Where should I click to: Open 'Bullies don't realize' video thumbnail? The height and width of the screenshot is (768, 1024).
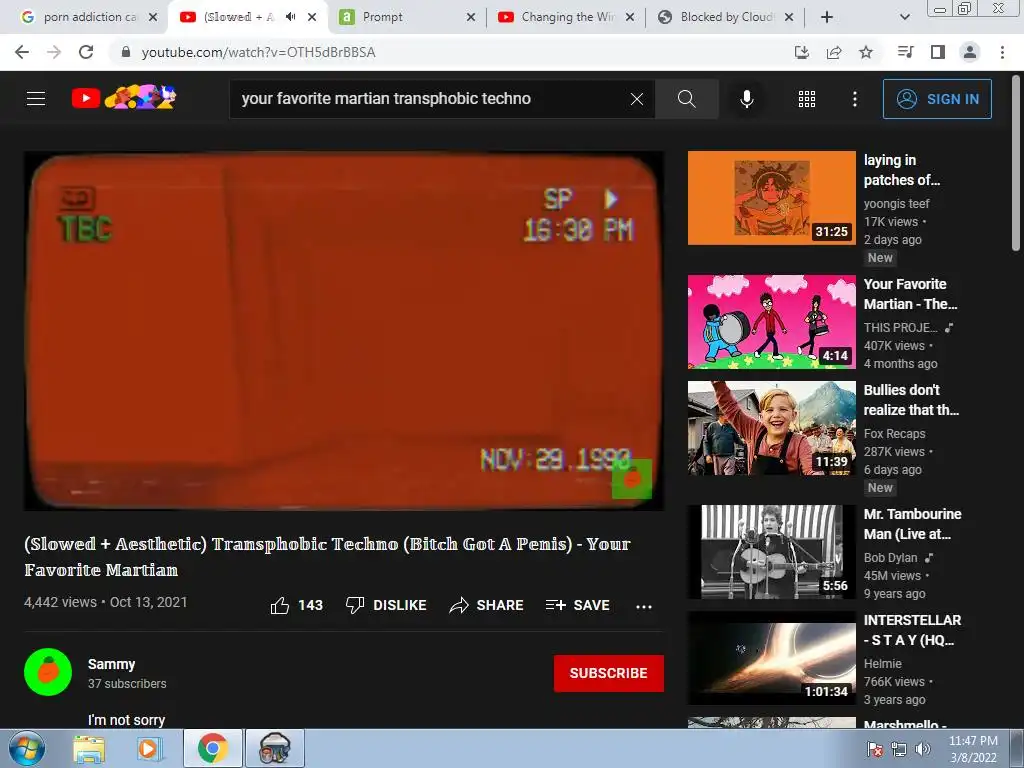pyautogui.click(x=771, y=428)
